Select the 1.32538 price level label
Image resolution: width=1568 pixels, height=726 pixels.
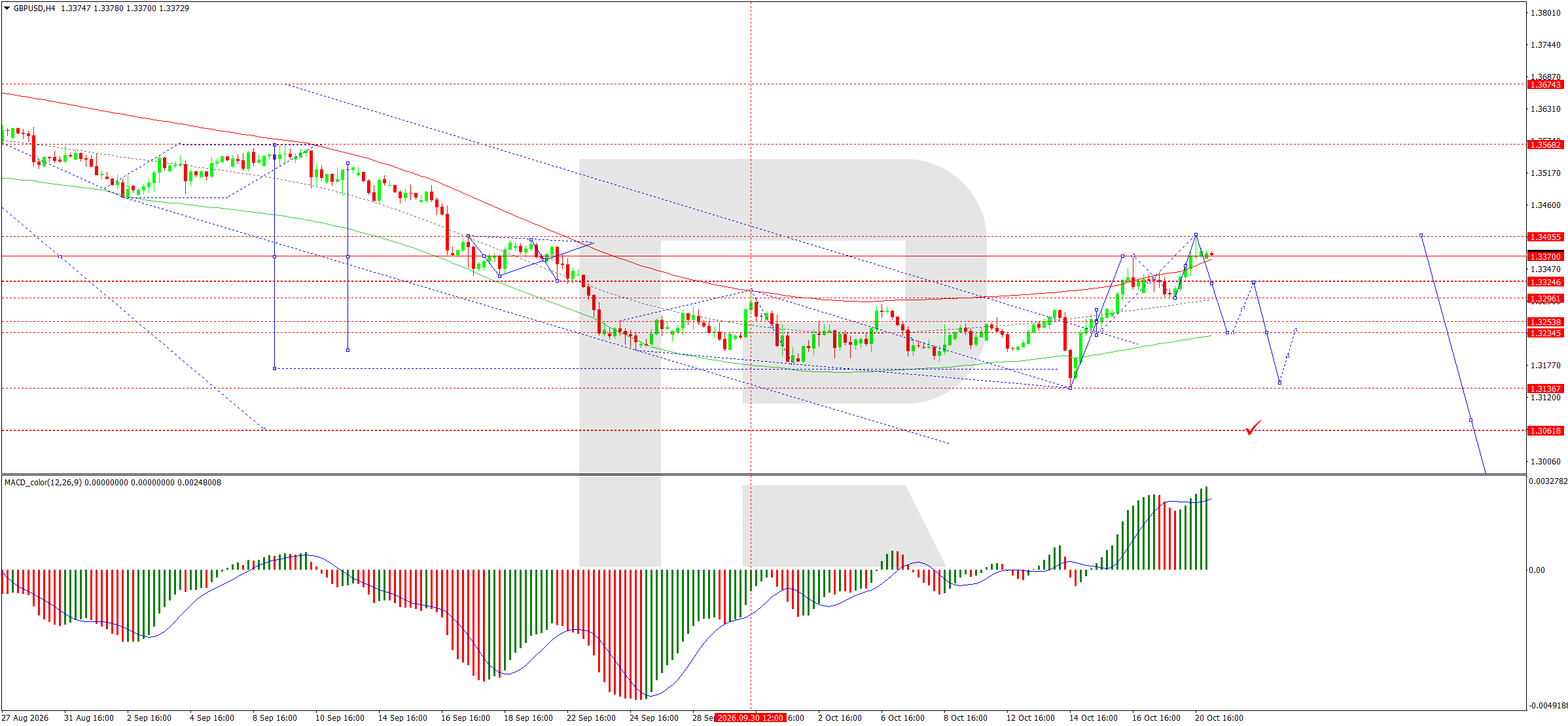point(1546,322)
